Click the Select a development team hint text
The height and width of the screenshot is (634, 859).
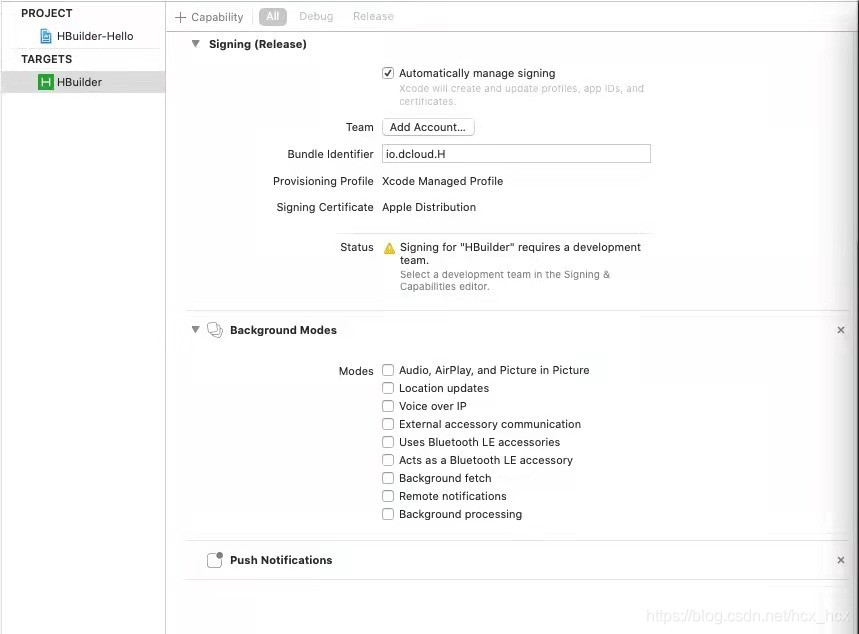(505, 281)
